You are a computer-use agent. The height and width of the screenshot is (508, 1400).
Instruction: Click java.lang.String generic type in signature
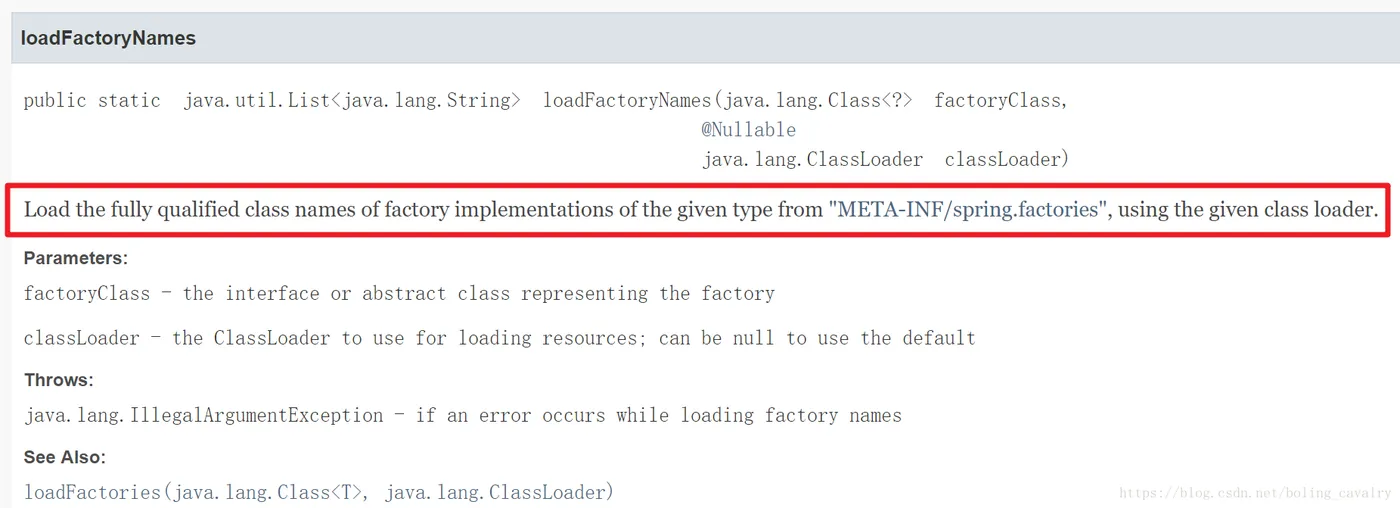pos(426,101)
